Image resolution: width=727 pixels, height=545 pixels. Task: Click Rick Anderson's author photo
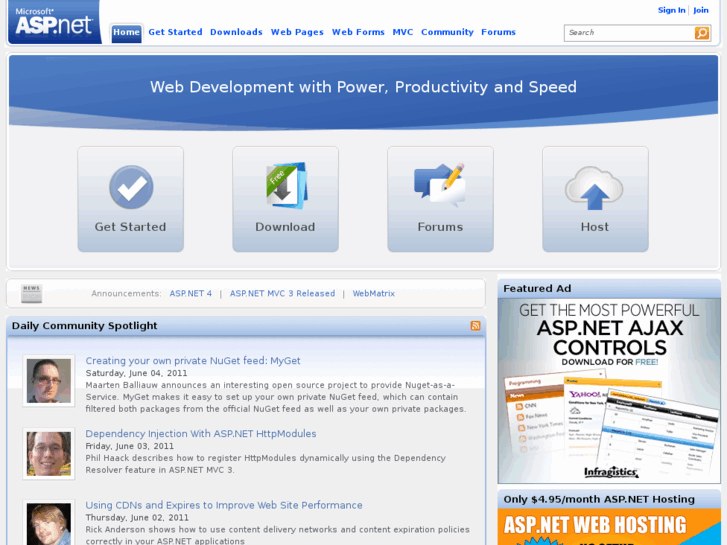[49, 523]
